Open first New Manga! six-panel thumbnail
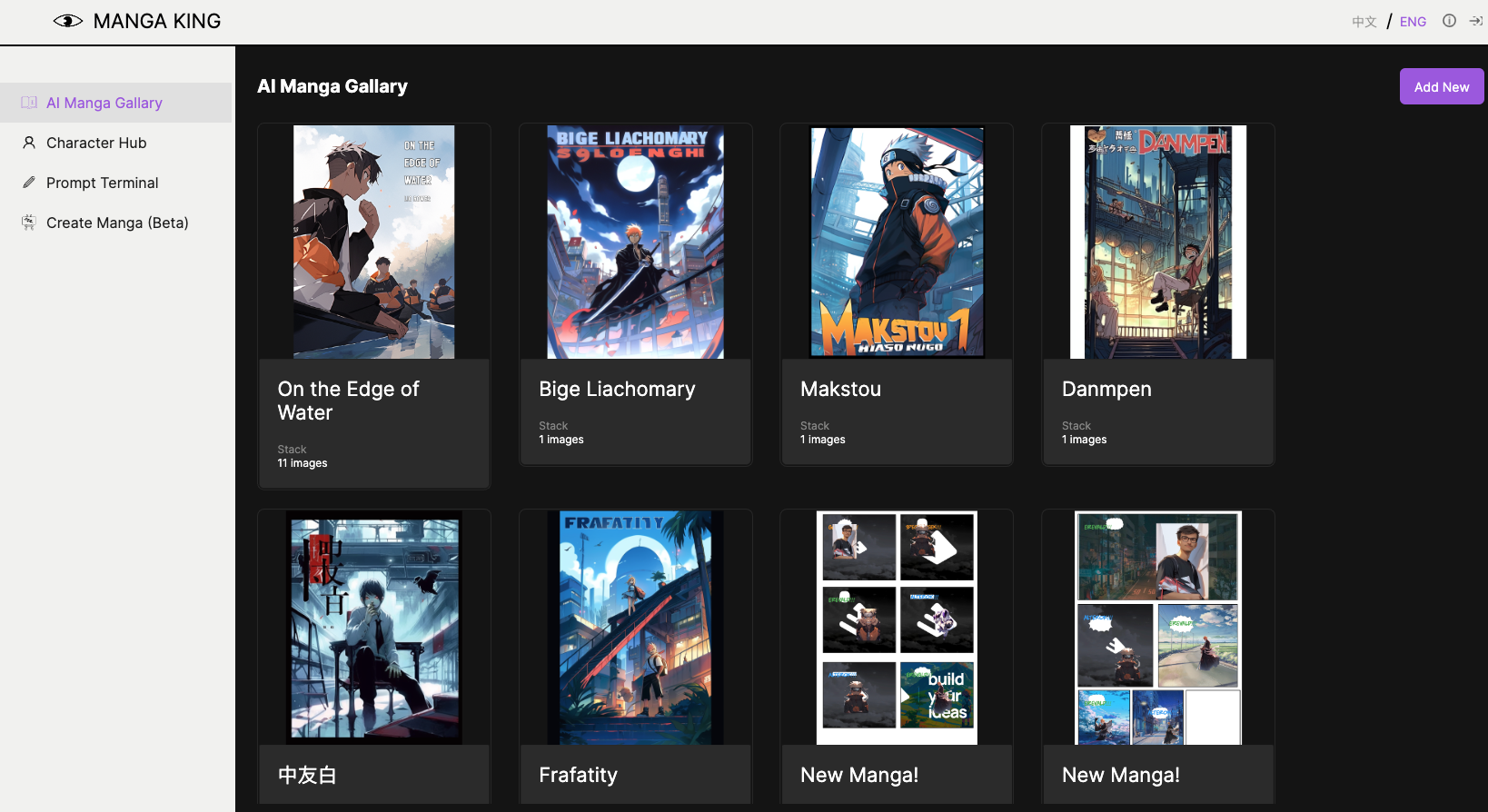Viewport: 1488px width, 812px height. pos(898,628)
